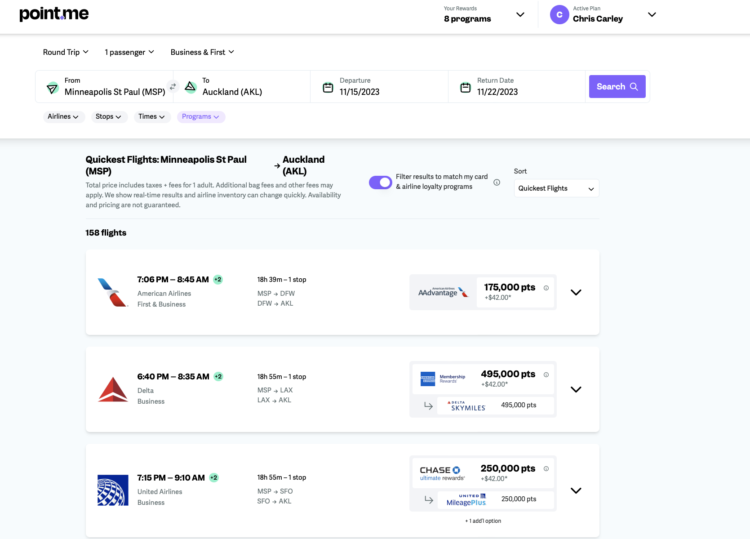Click the 7:06 PM – 8:45 AM flight time

(x=173, y=279)
